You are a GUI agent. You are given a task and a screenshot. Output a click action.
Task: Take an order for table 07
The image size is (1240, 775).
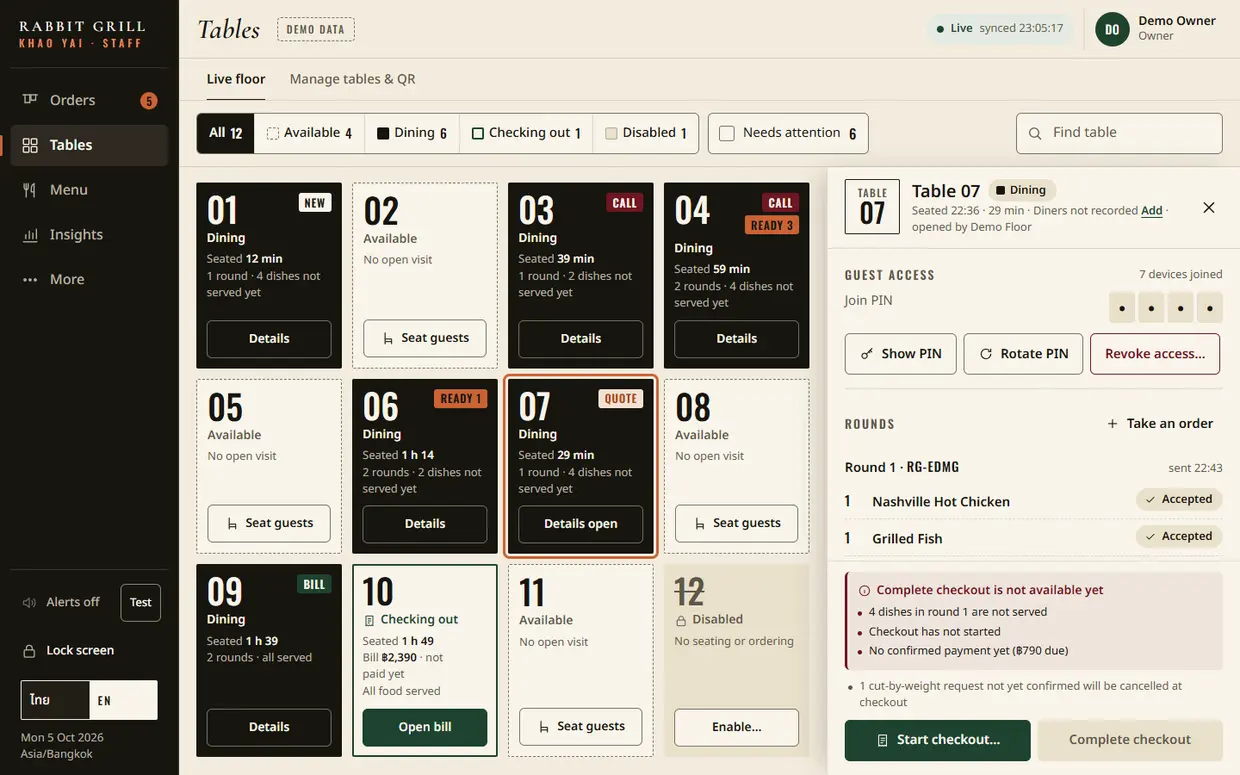(1160, 424)
